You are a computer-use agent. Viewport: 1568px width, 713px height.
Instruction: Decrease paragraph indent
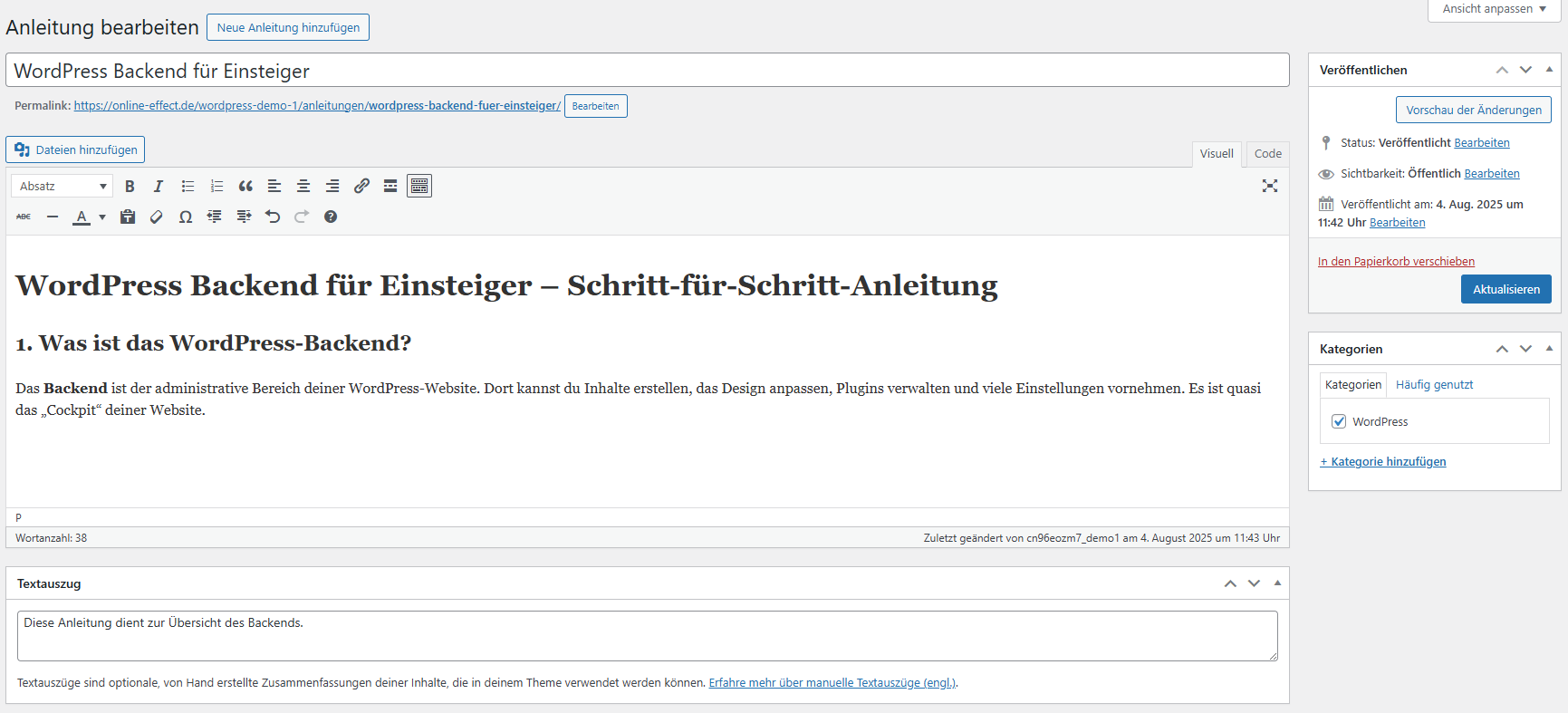[x=215, y=217]
